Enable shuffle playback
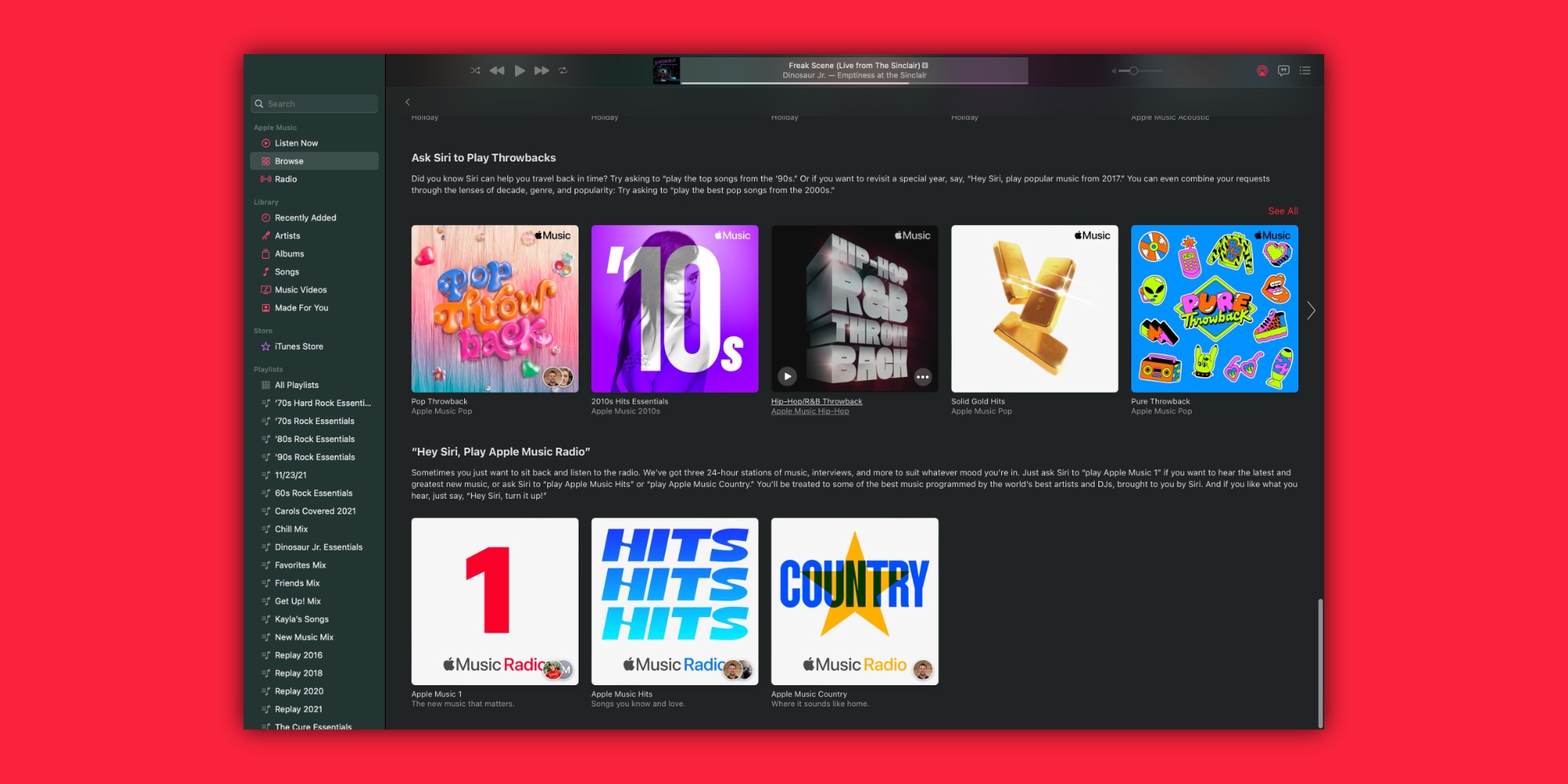The width and height of the screenshot is (1568, 784). (475, 70)
